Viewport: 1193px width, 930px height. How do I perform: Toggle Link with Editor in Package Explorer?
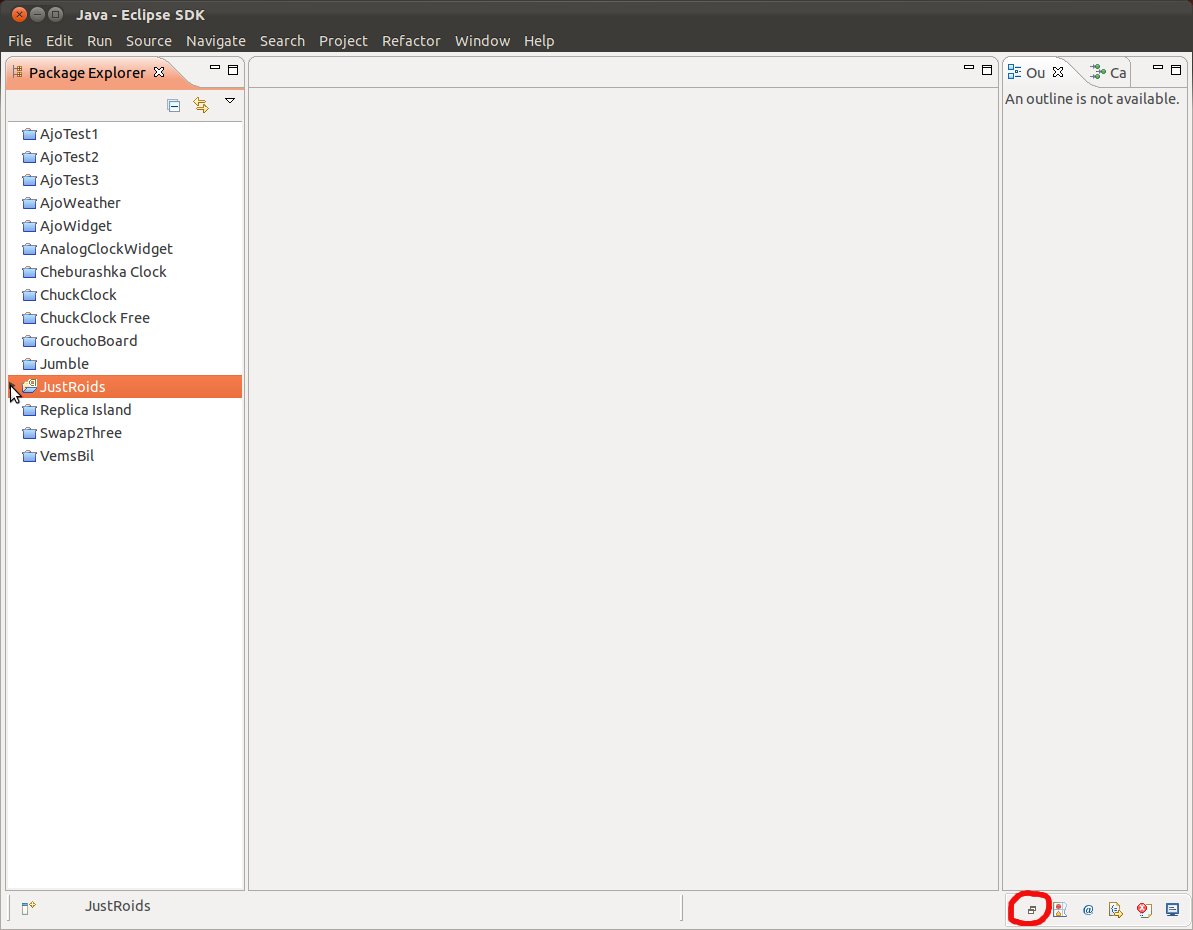[201, 105]
